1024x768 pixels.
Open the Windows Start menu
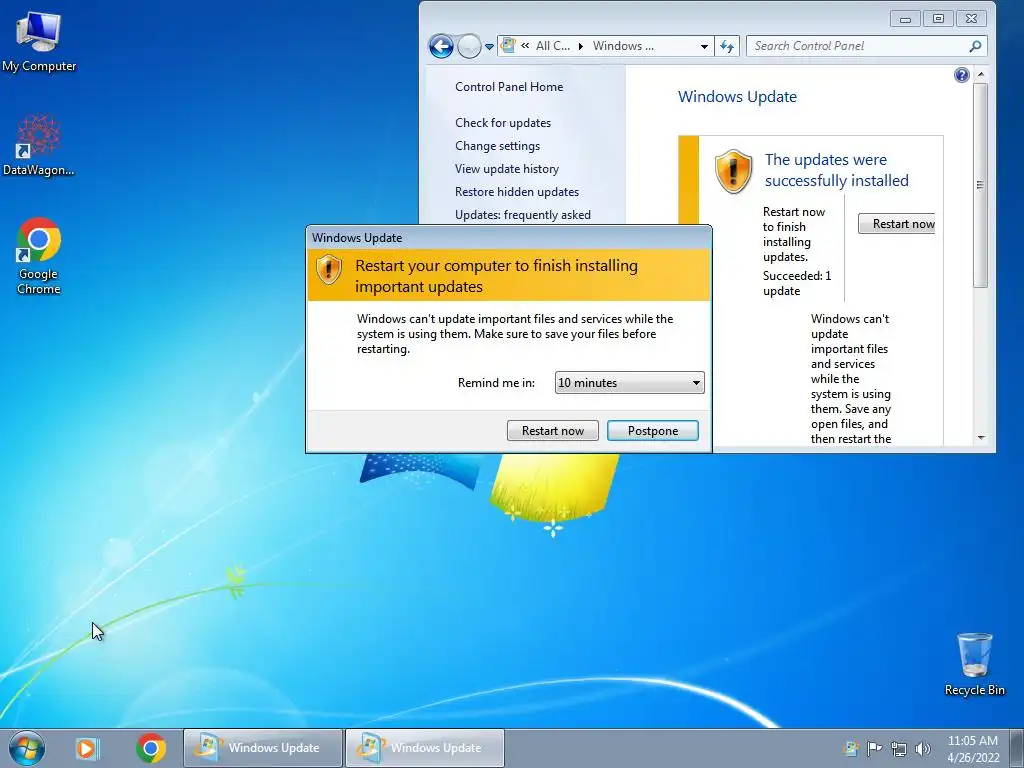27,748
